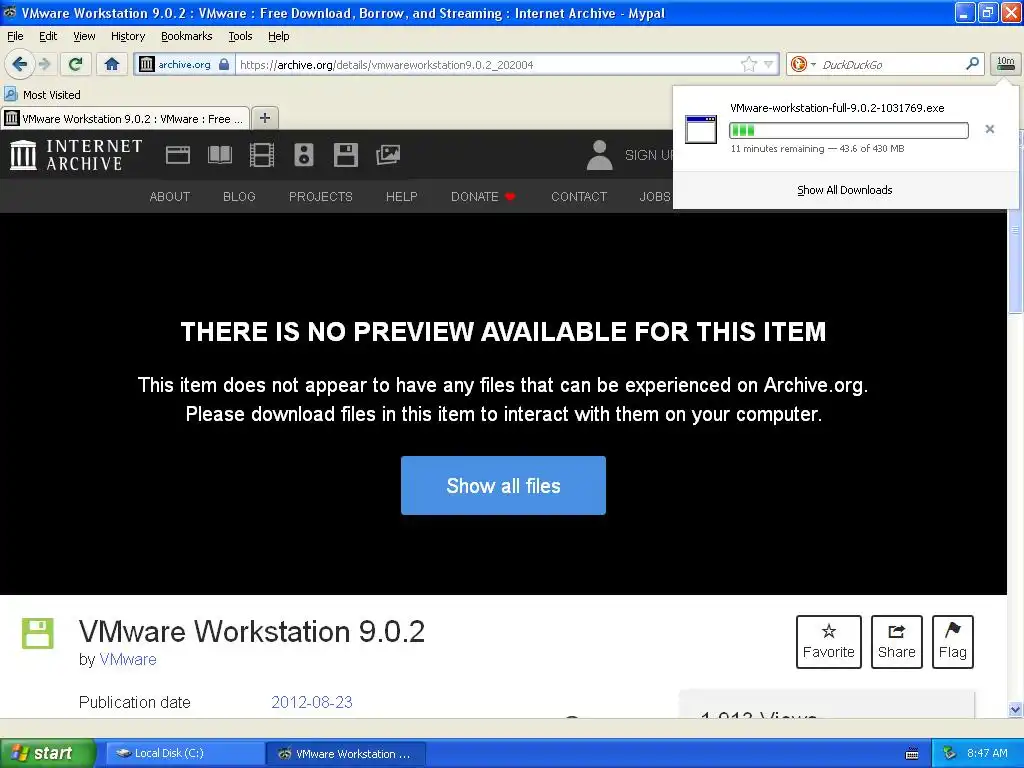Share this item

(x=897, y=641)
